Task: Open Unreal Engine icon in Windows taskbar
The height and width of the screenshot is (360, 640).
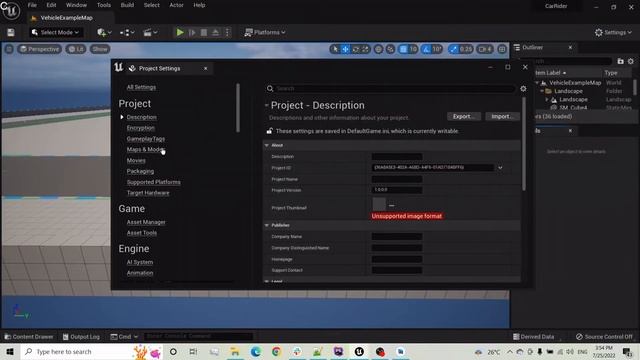Action: point(359,351)
